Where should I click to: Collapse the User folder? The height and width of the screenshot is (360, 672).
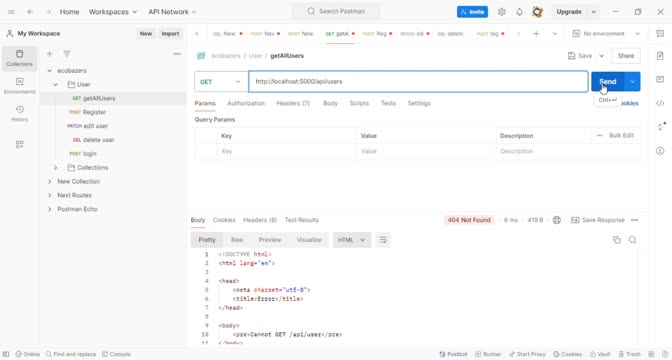(x=56, y=84)
